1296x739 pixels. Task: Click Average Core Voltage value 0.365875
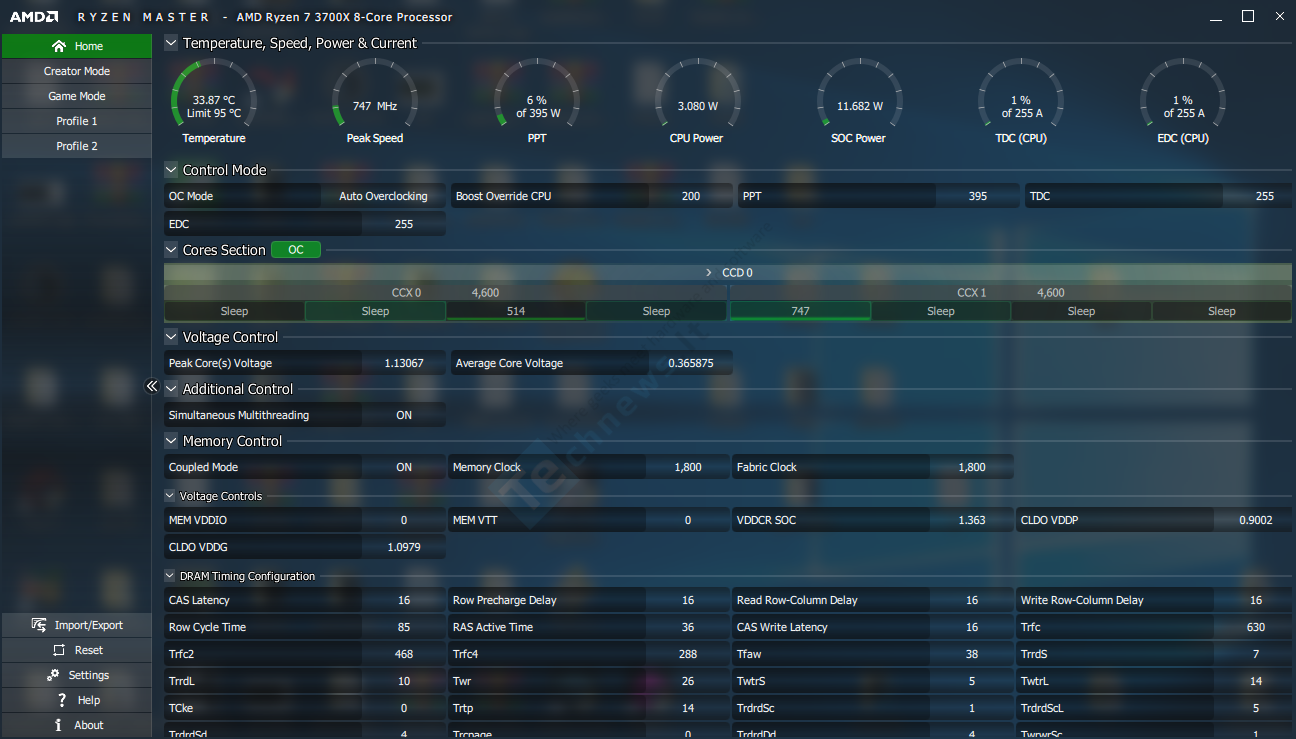pos(691,363)
